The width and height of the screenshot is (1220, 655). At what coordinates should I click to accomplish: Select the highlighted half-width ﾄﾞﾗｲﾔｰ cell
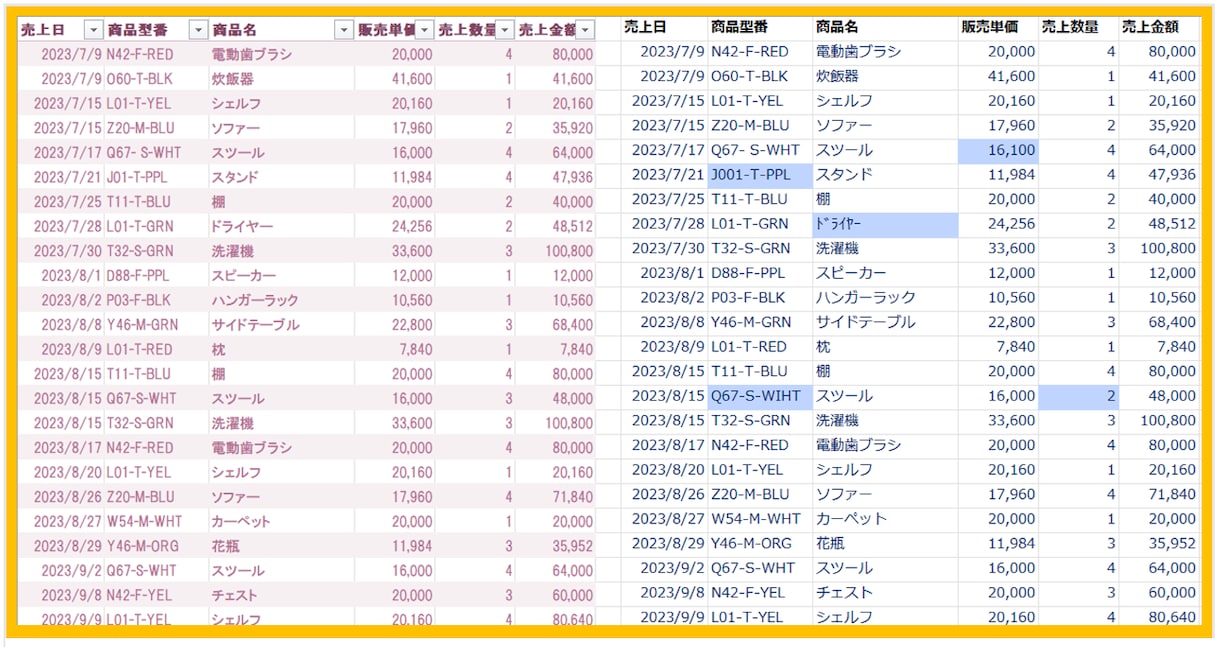pos(885,224)
